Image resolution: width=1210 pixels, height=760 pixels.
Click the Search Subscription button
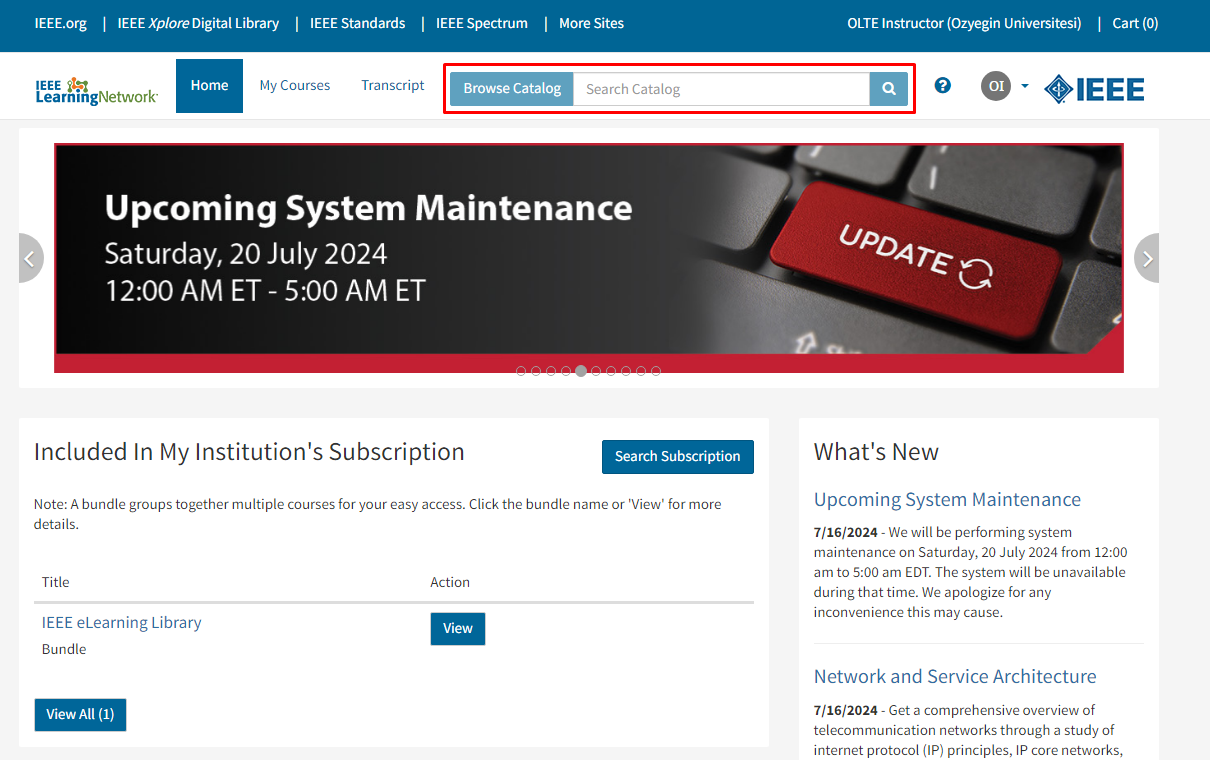pos(678,457)
